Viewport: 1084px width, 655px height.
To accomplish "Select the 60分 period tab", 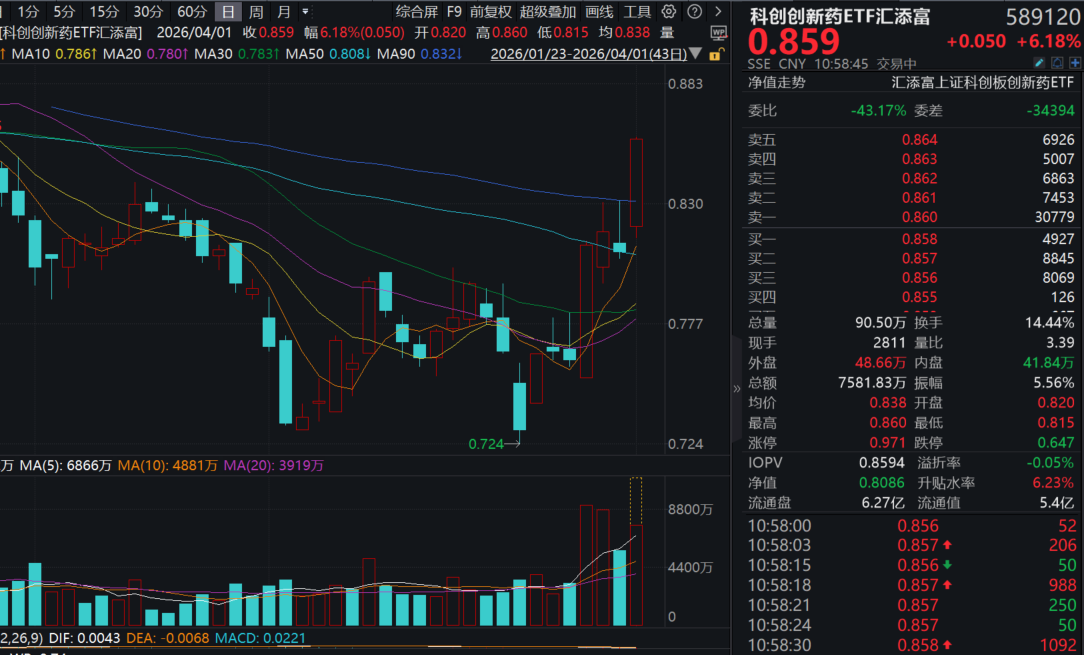I will [x=192, y=12].
